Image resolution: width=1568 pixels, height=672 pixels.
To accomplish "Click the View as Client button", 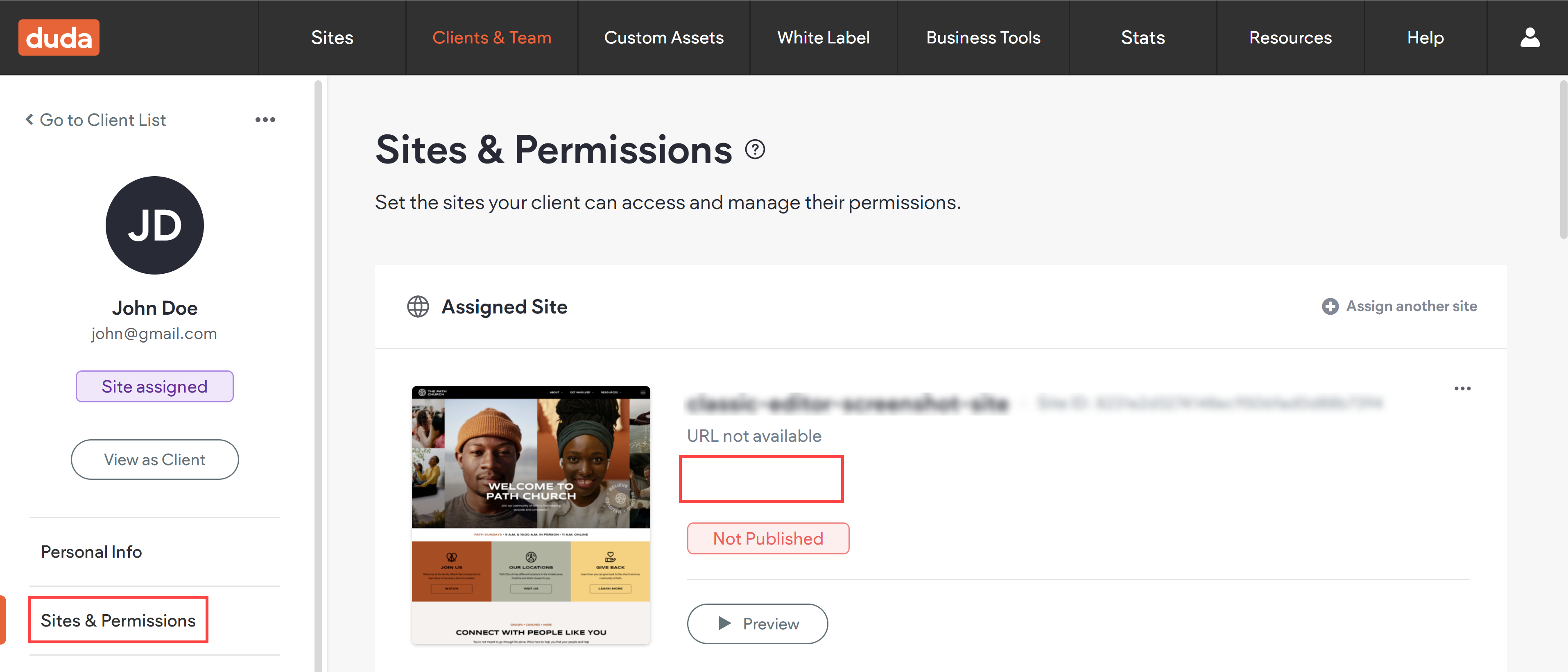I will pos(154,459).
